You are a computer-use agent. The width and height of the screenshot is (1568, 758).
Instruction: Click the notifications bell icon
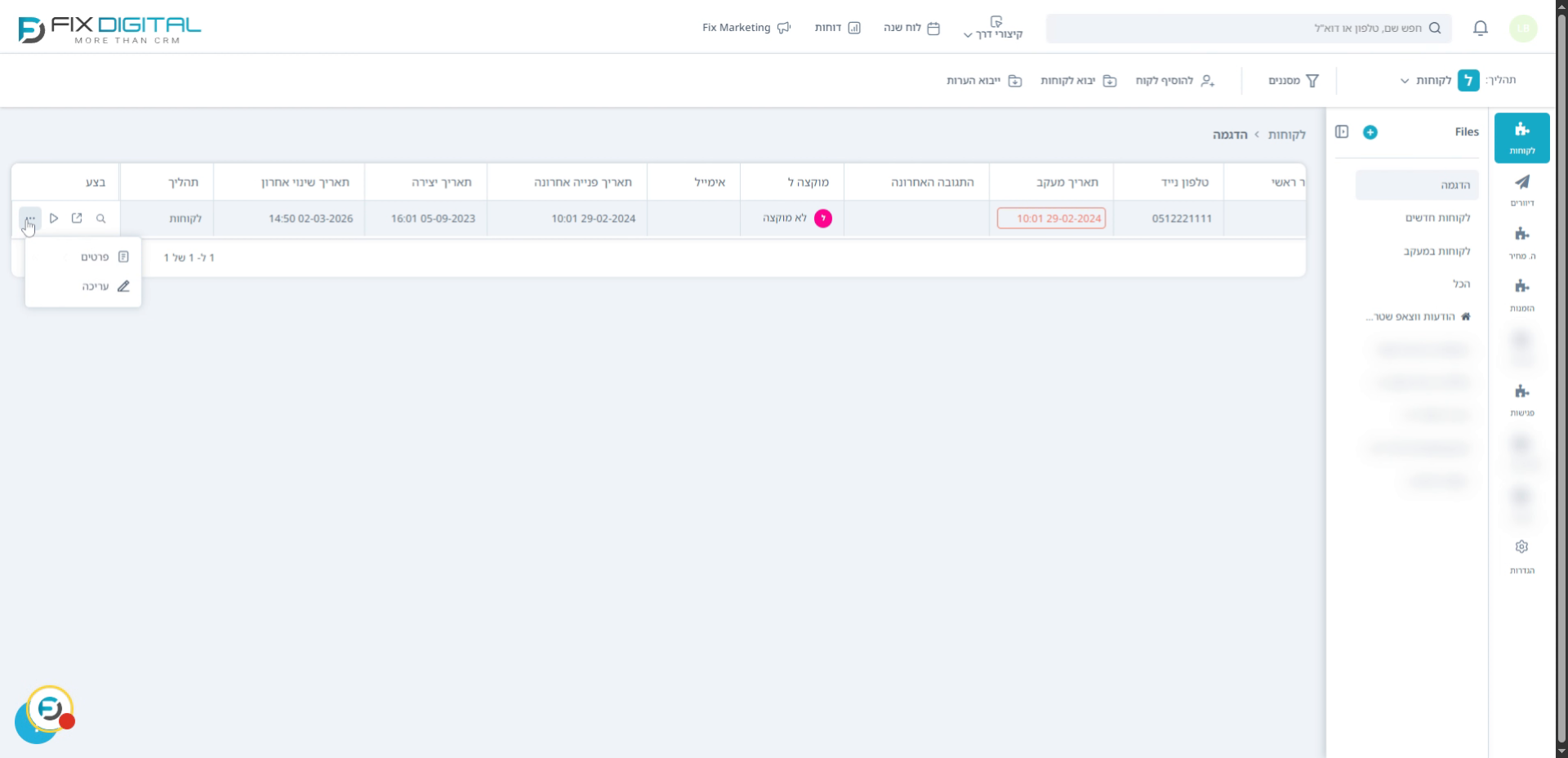1480,29
